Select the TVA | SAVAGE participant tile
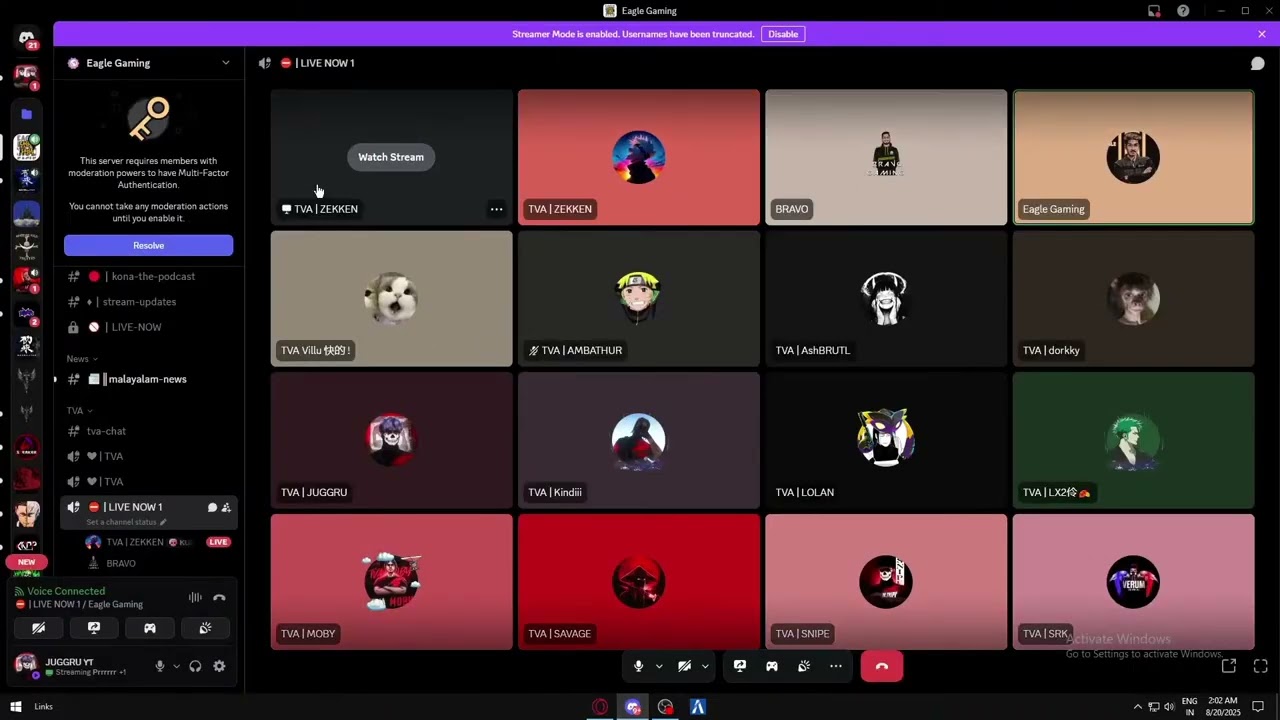Screen dimensions: 1280x720 pos(639,582)
